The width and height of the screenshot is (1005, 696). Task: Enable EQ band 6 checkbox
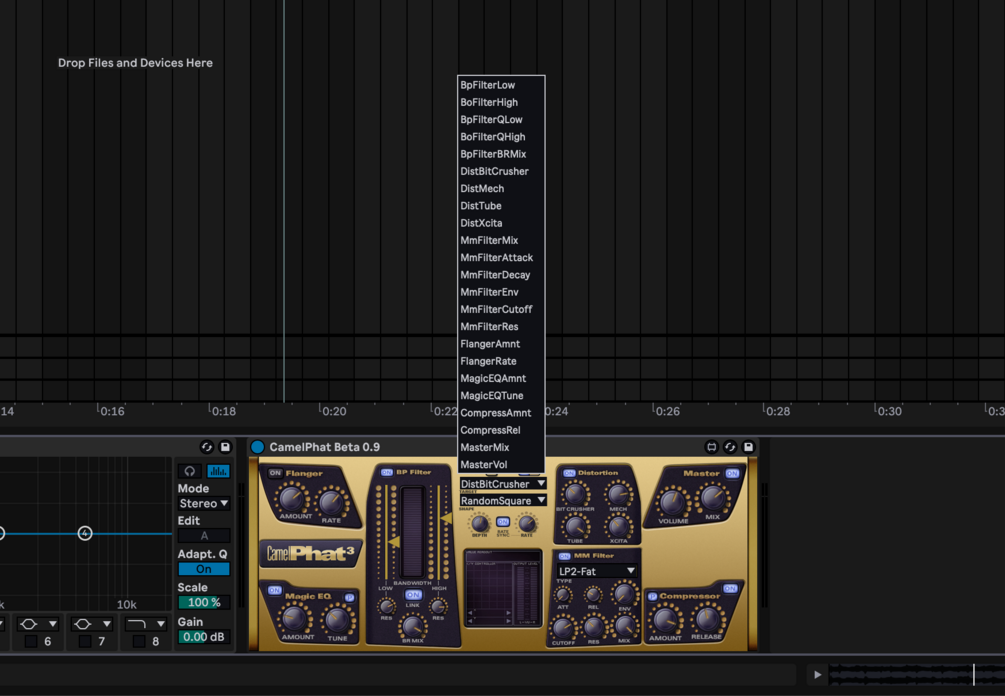click(x=31, y=641)
